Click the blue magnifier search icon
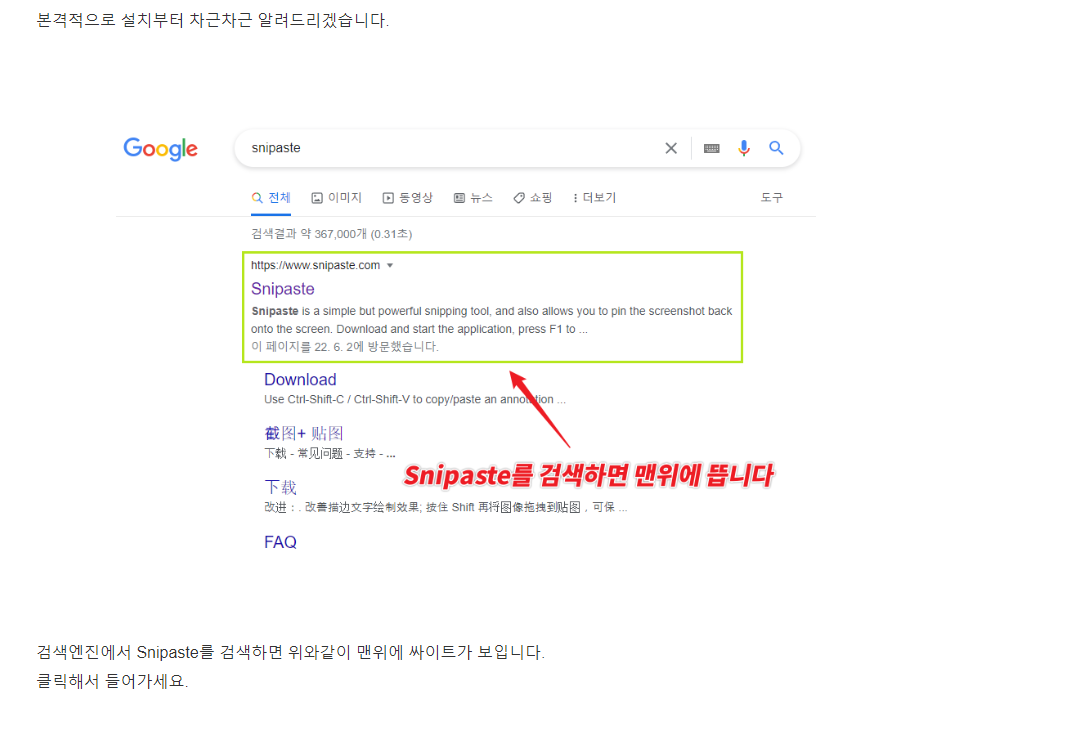 (x=776, y=147)
